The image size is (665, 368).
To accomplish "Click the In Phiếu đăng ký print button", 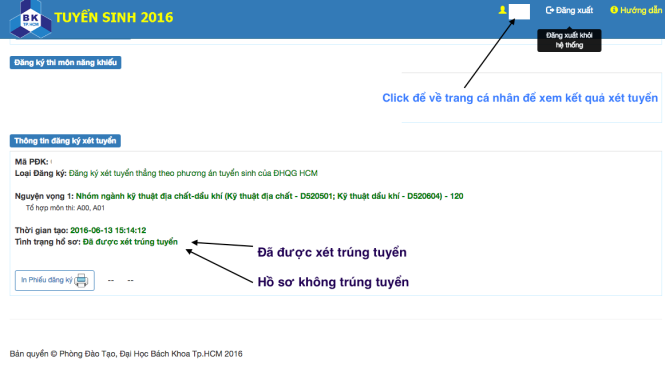I will pos(55,280).
